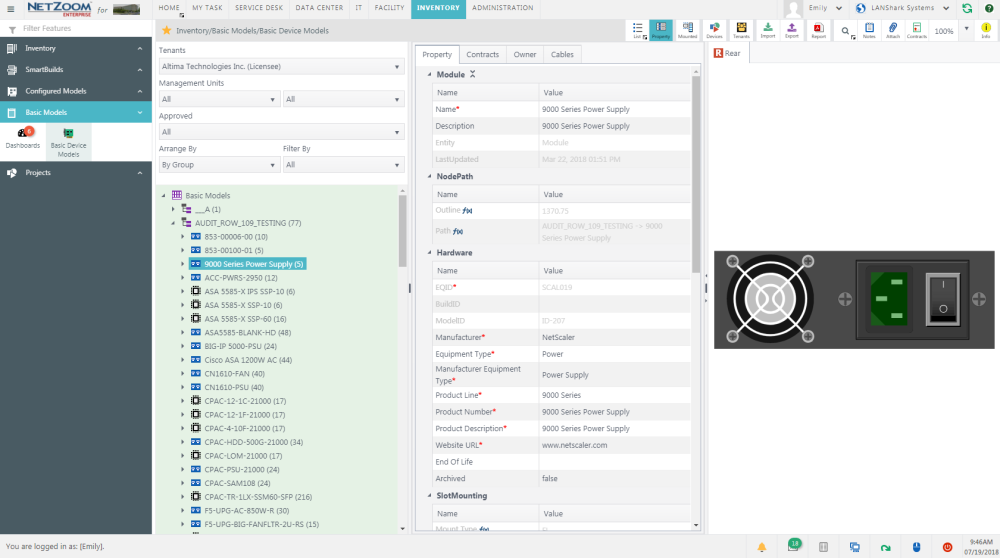The height and width of the screenshot is (558, 1000).
Task: Open the HOME menu
Action: pos(169,8)
